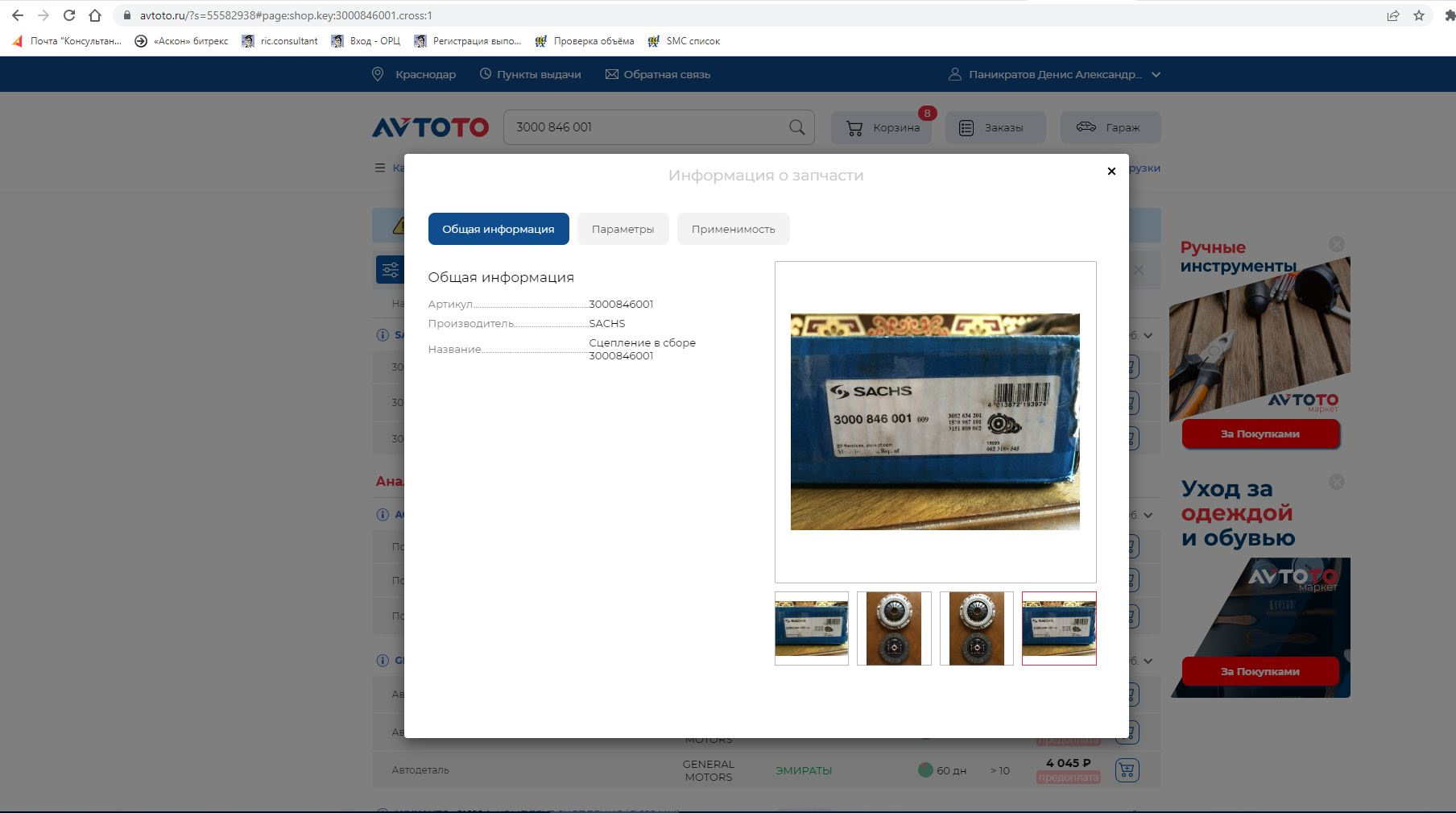Image resolution: width=1456 pixels, height=813 pixels.
Task: Click the large SACHS product photo
Action: (935, 421)
